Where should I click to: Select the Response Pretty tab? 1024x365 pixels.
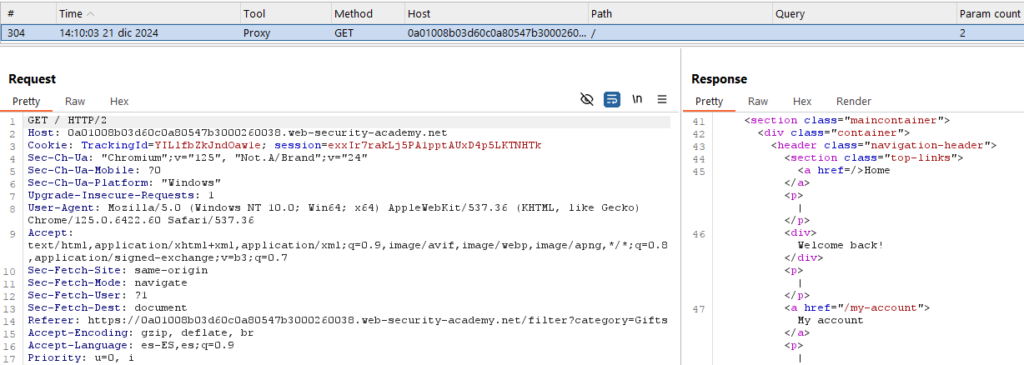(709, 101)
